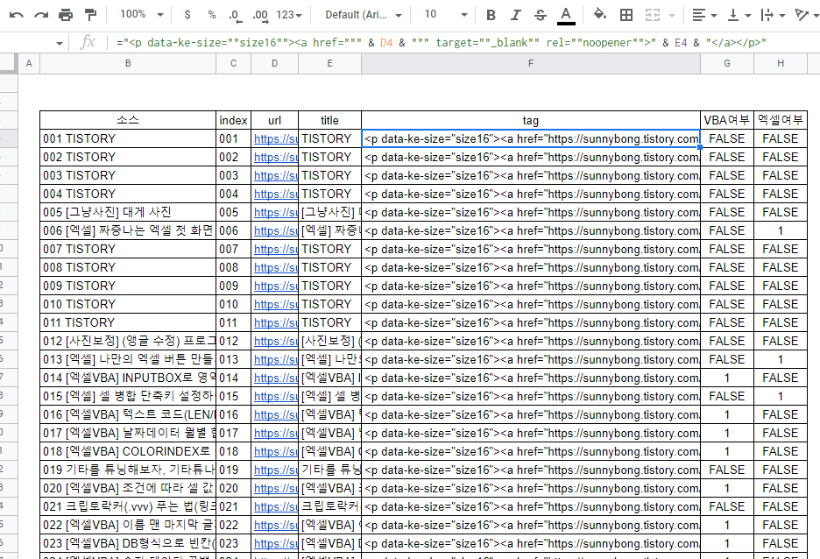
Task: Select the index cell '010'
Action: [233, 304]
